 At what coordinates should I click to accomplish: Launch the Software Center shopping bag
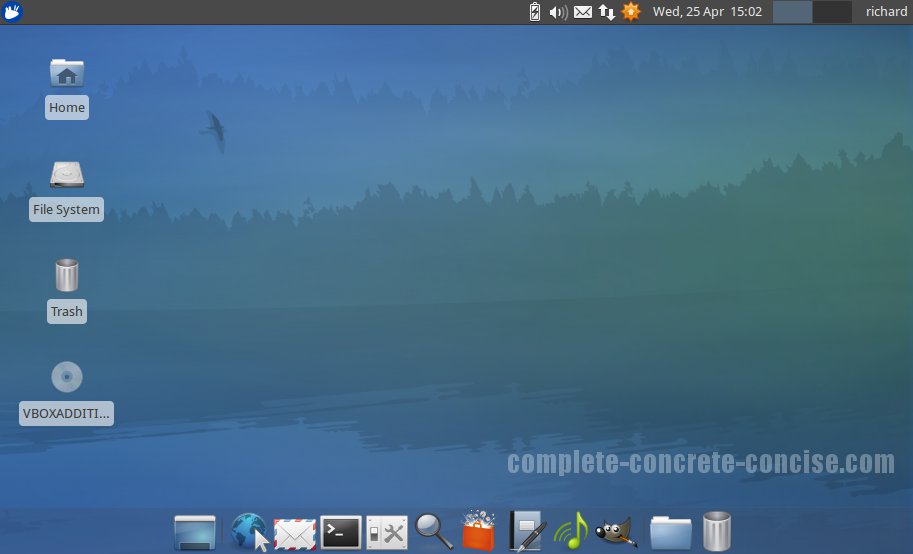pyautogui.click(x=479, y=530)
